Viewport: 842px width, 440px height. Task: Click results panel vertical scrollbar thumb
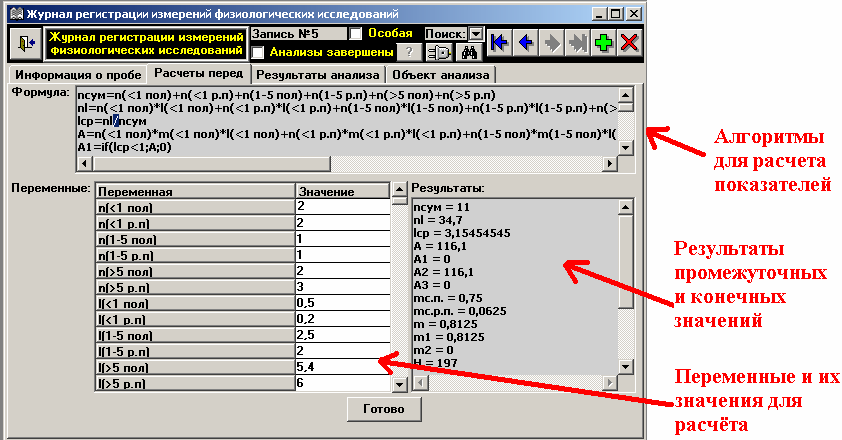pyautogui.click(x=626, y=261)
